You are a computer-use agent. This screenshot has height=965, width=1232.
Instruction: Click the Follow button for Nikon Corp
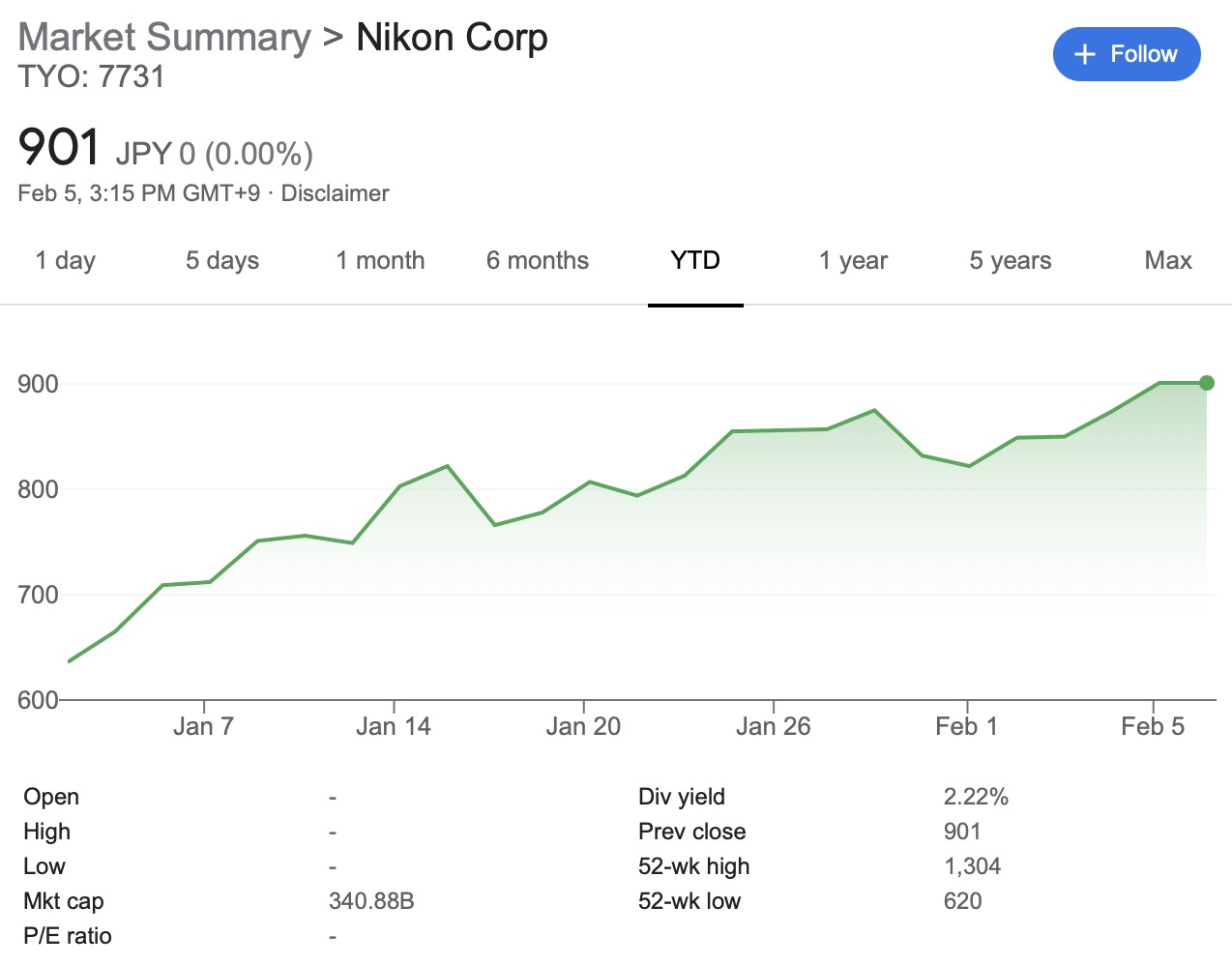pyautogui.click(x=1126, y=54)
